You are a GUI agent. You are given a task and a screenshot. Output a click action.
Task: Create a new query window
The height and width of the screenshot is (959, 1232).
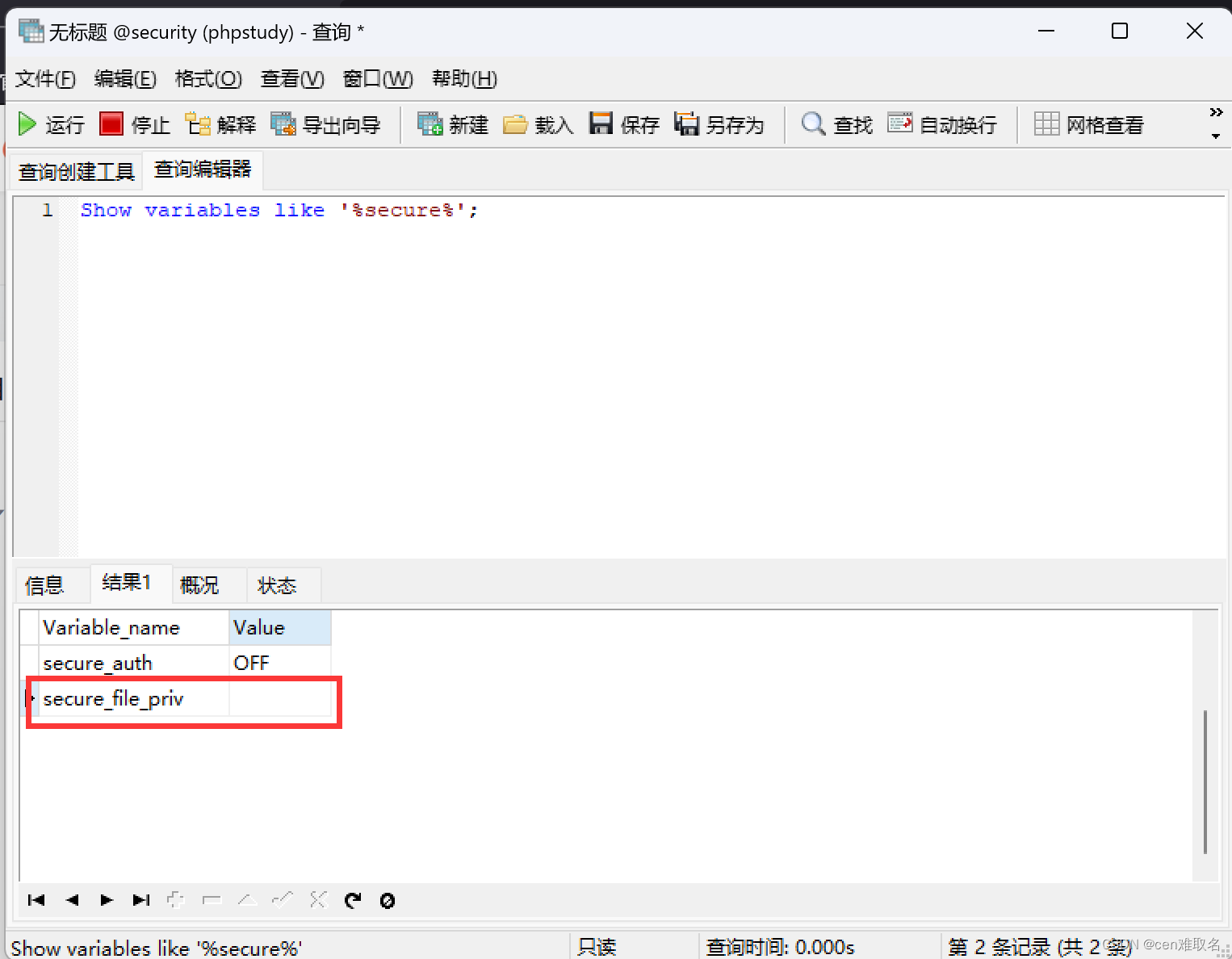tap(452, 124)
